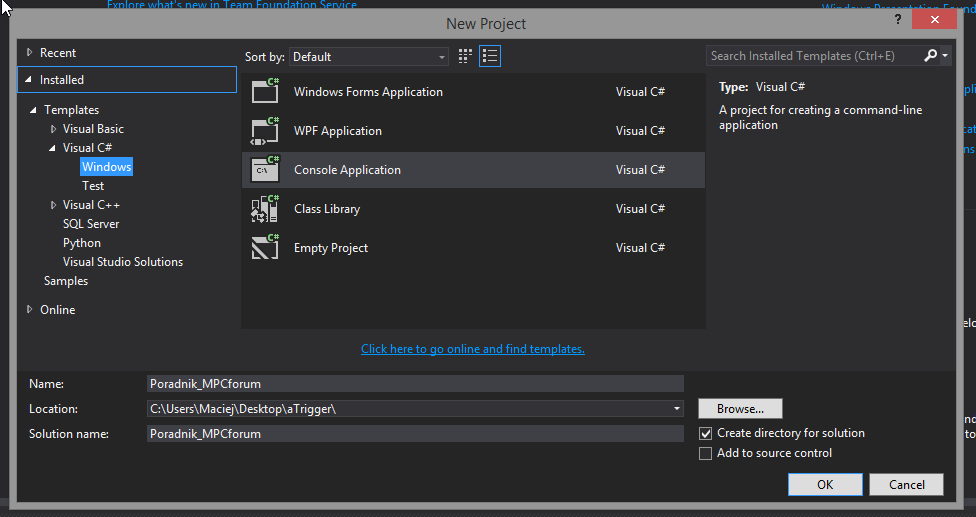
Task: Click the project Name input field
Action: point(415,384)
